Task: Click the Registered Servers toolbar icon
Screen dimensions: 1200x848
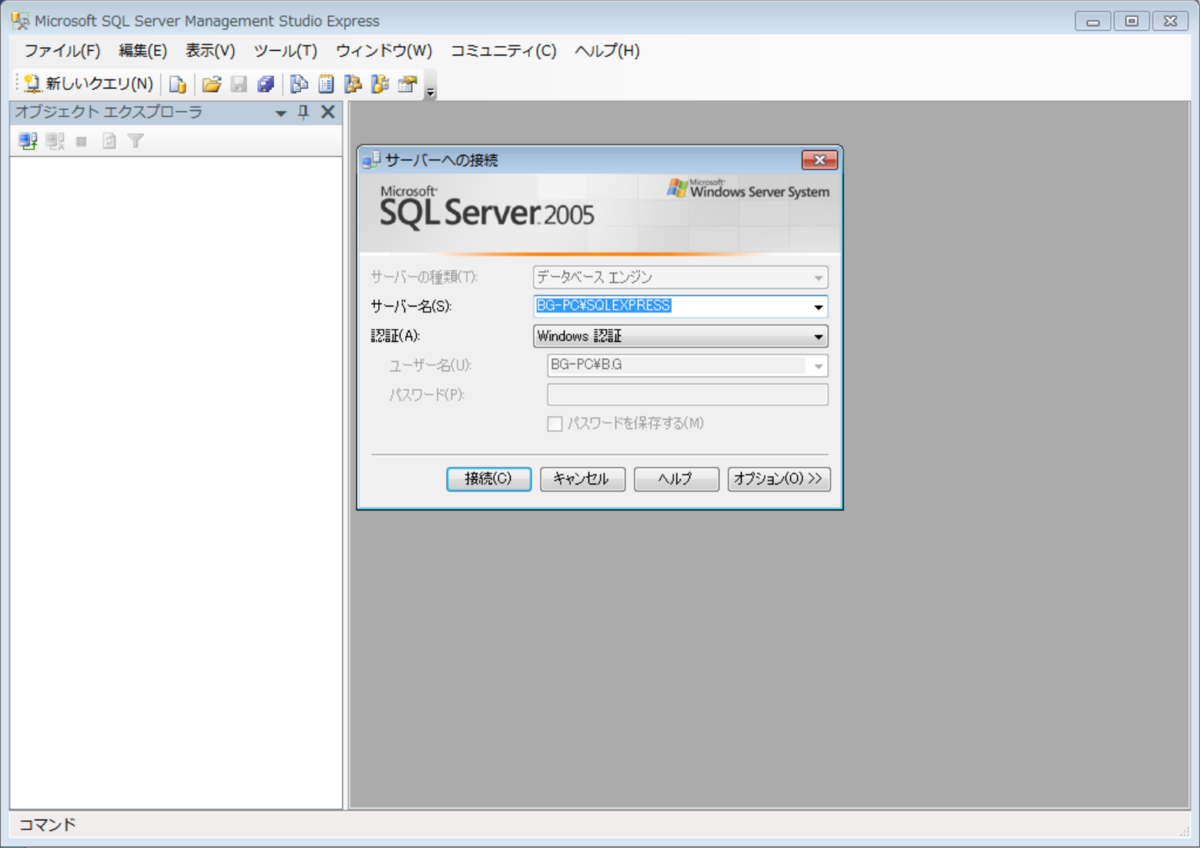Action: pyautogui.click(x=299, y=84)
